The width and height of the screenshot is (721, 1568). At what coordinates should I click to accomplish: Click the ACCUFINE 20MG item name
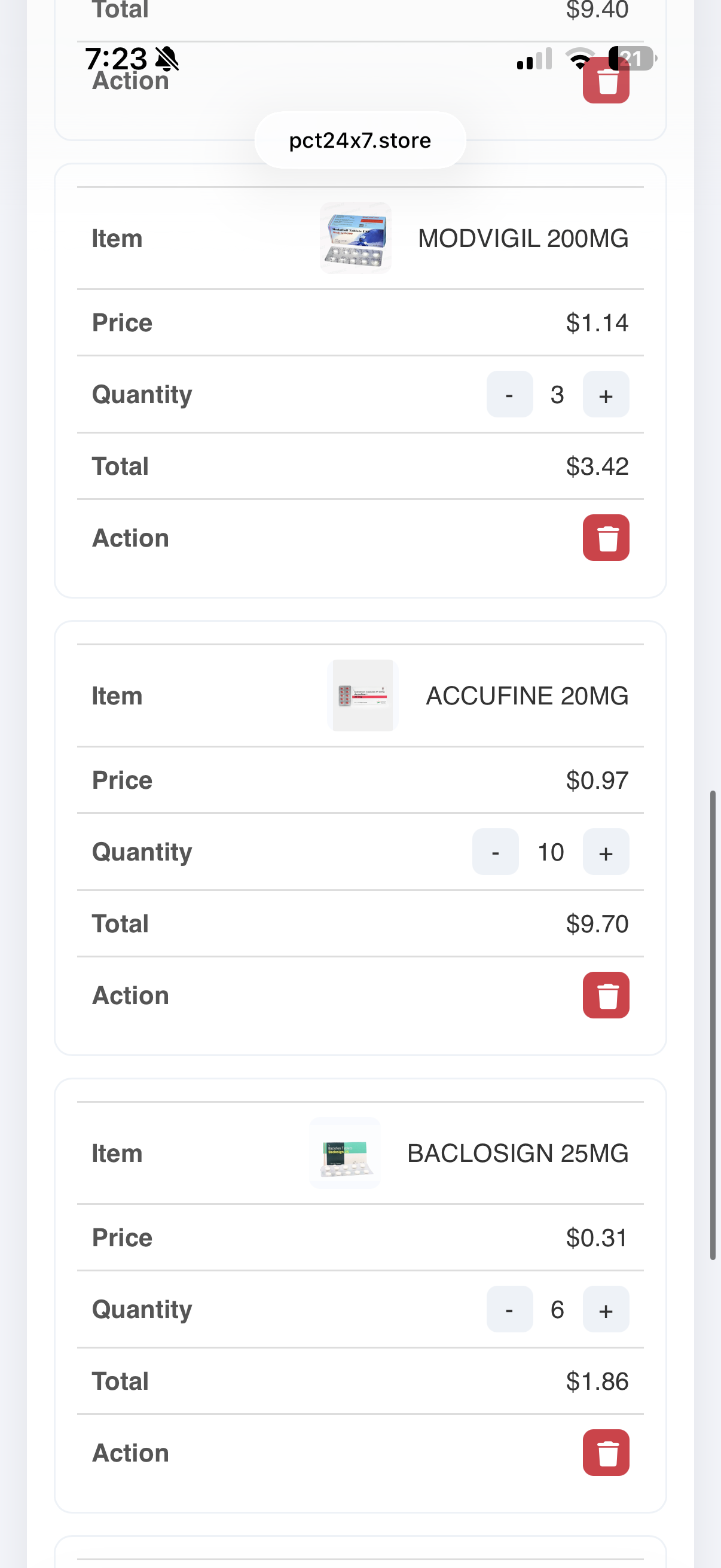click(x=527, y=695)
